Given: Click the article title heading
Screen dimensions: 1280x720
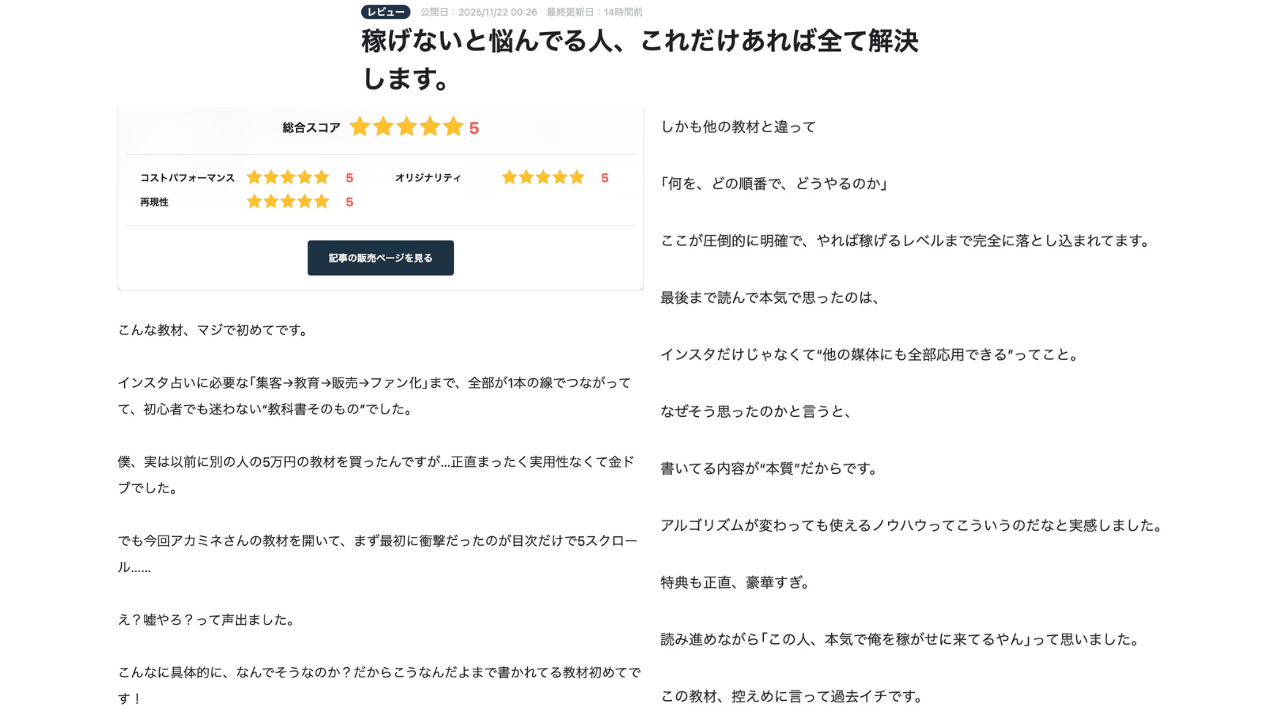Looking at the screenshot, I should pos(639,59).
